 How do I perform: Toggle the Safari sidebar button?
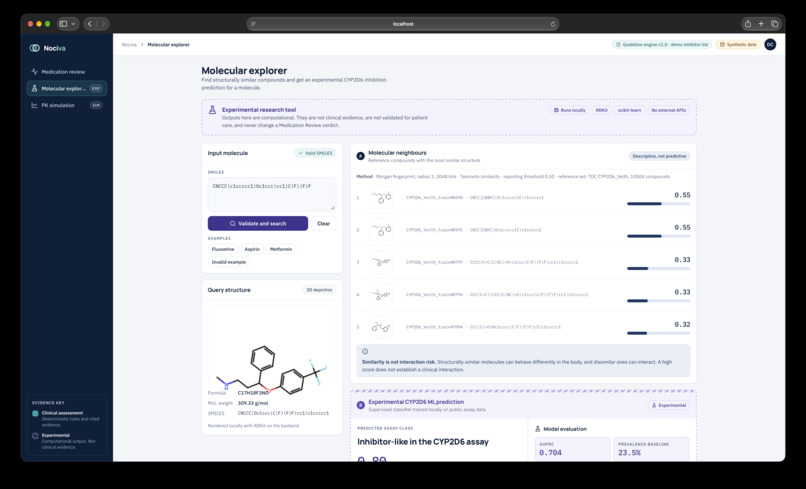(x=63, y=24)
